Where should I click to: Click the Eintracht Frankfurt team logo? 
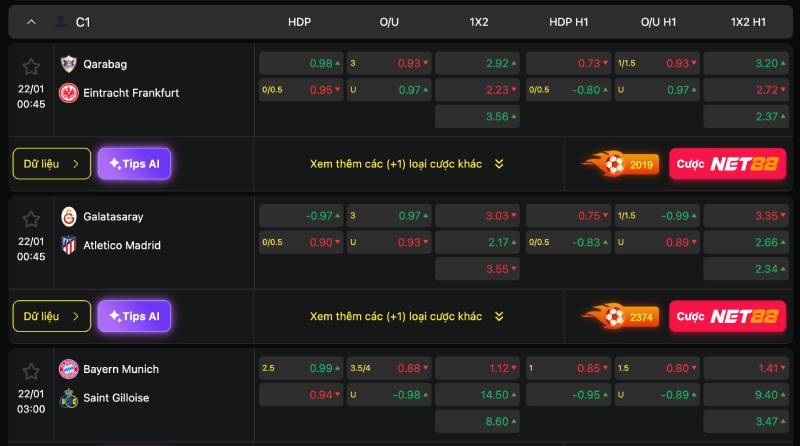(68, 93)
